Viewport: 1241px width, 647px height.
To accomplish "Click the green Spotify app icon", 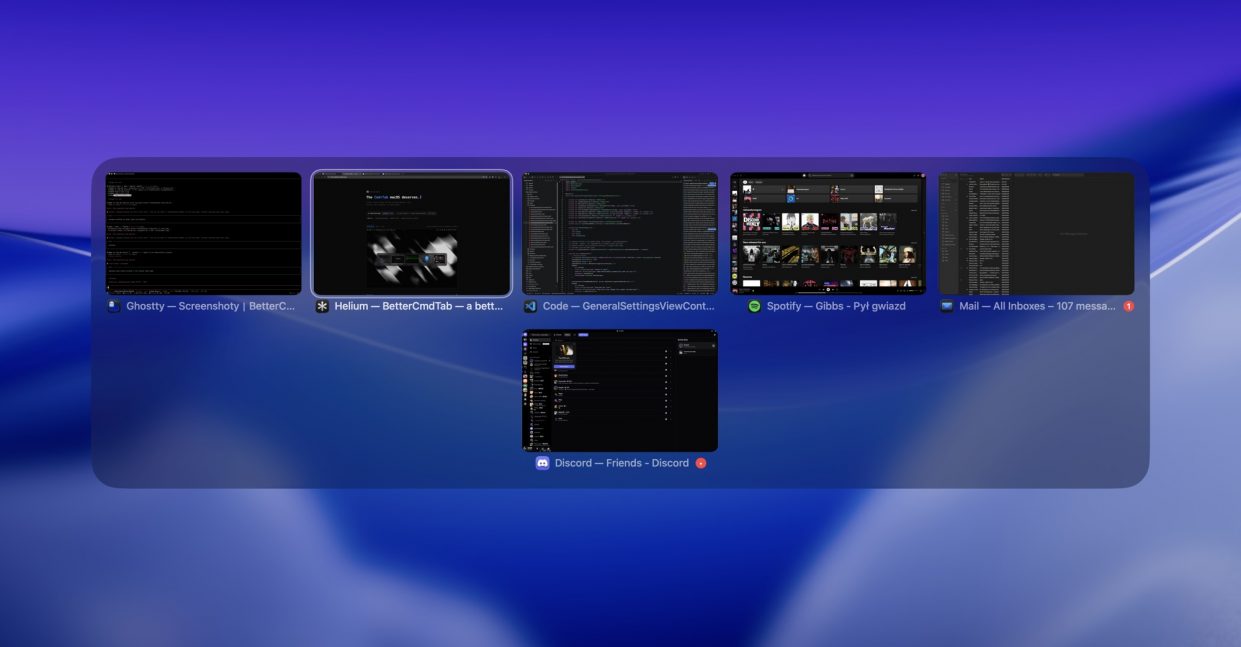I will (755, 306).
